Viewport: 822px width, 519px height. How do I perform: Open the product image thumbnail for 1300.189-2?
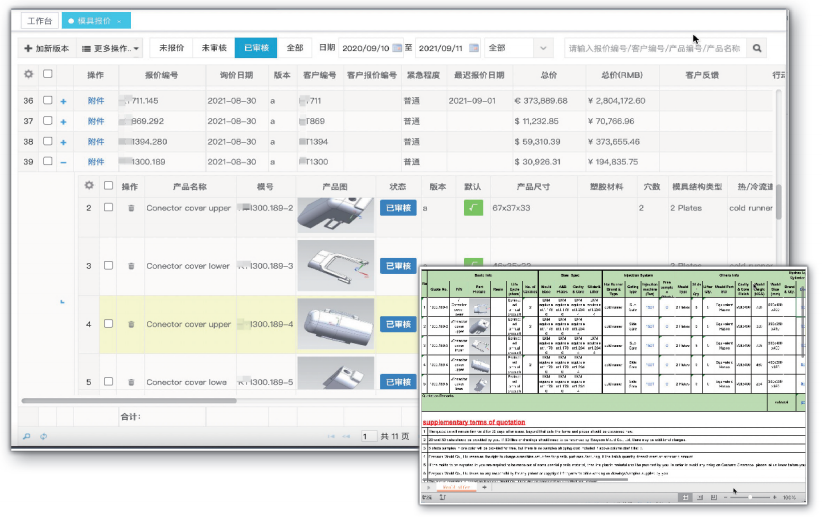pyautogui.click(x=336, y=215)
